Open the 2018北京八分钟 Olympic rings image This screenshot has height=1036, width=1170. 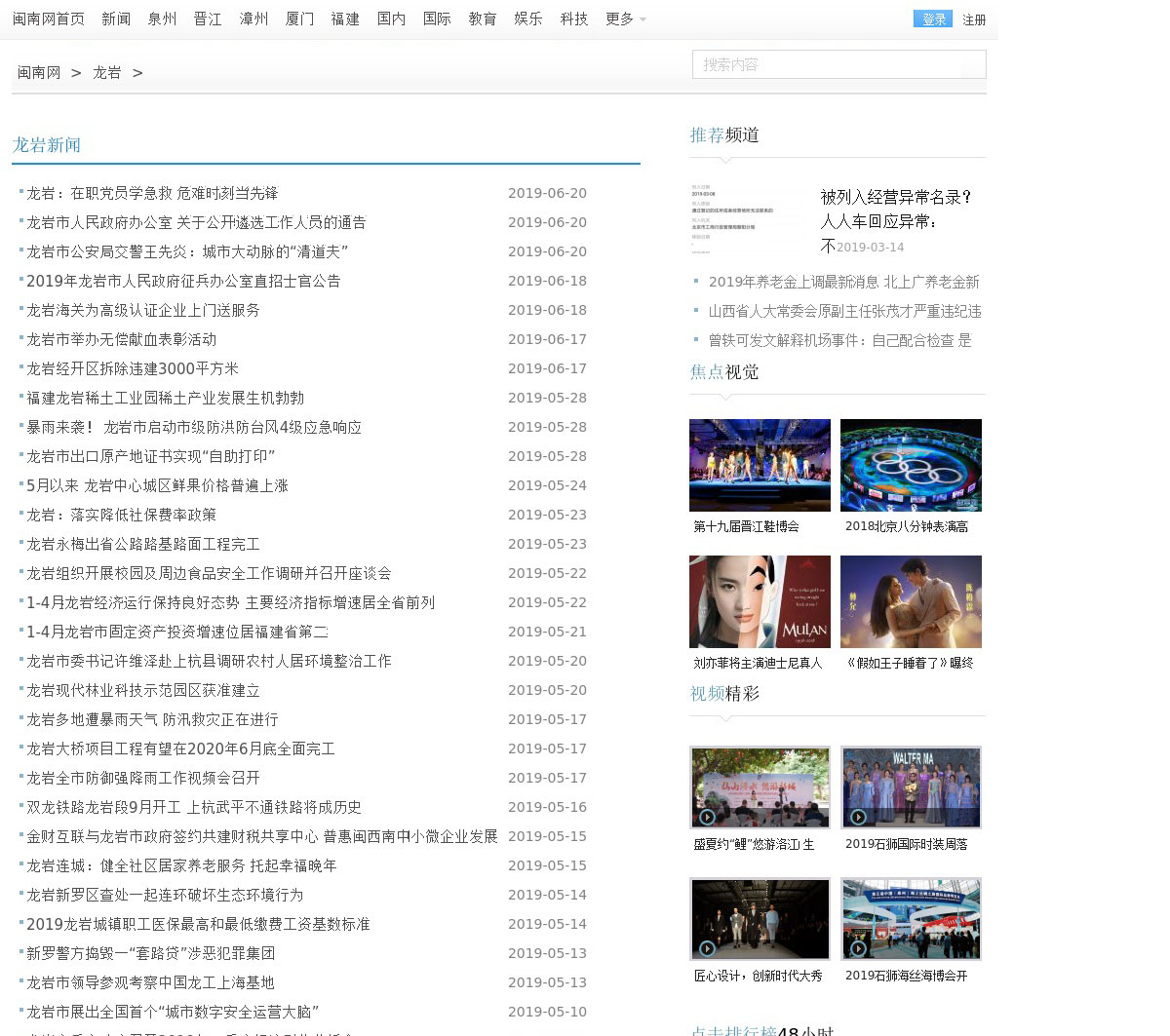pyautogui.click(x=911, y=465)
